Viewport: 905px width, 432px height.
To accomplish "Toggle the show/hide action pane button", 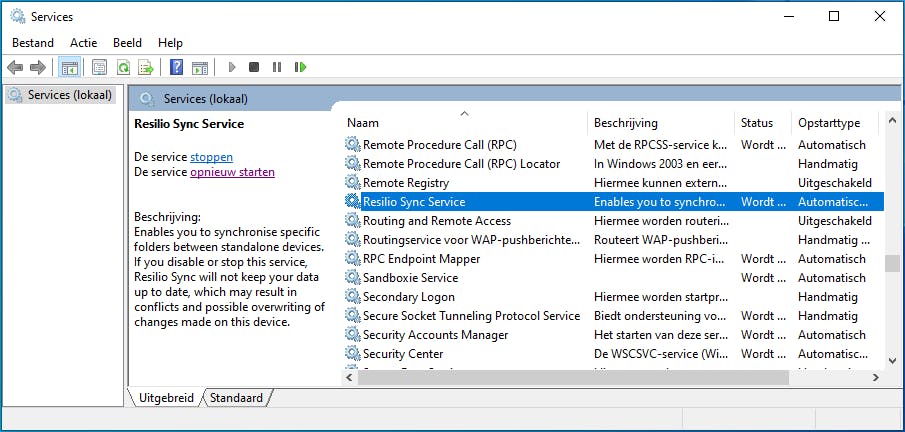I will (x=199, y=68).
